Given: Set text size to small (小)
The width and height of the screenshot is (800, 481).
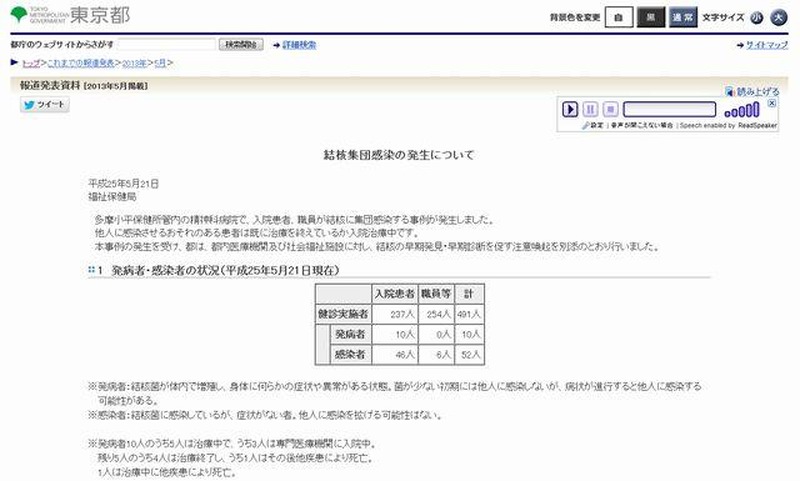Looking at the screenshot, I should (757, 18).
